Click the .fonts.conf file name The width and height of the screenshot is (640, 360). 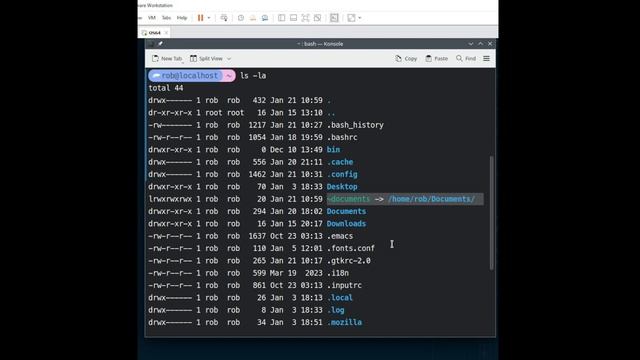point(351,248)
